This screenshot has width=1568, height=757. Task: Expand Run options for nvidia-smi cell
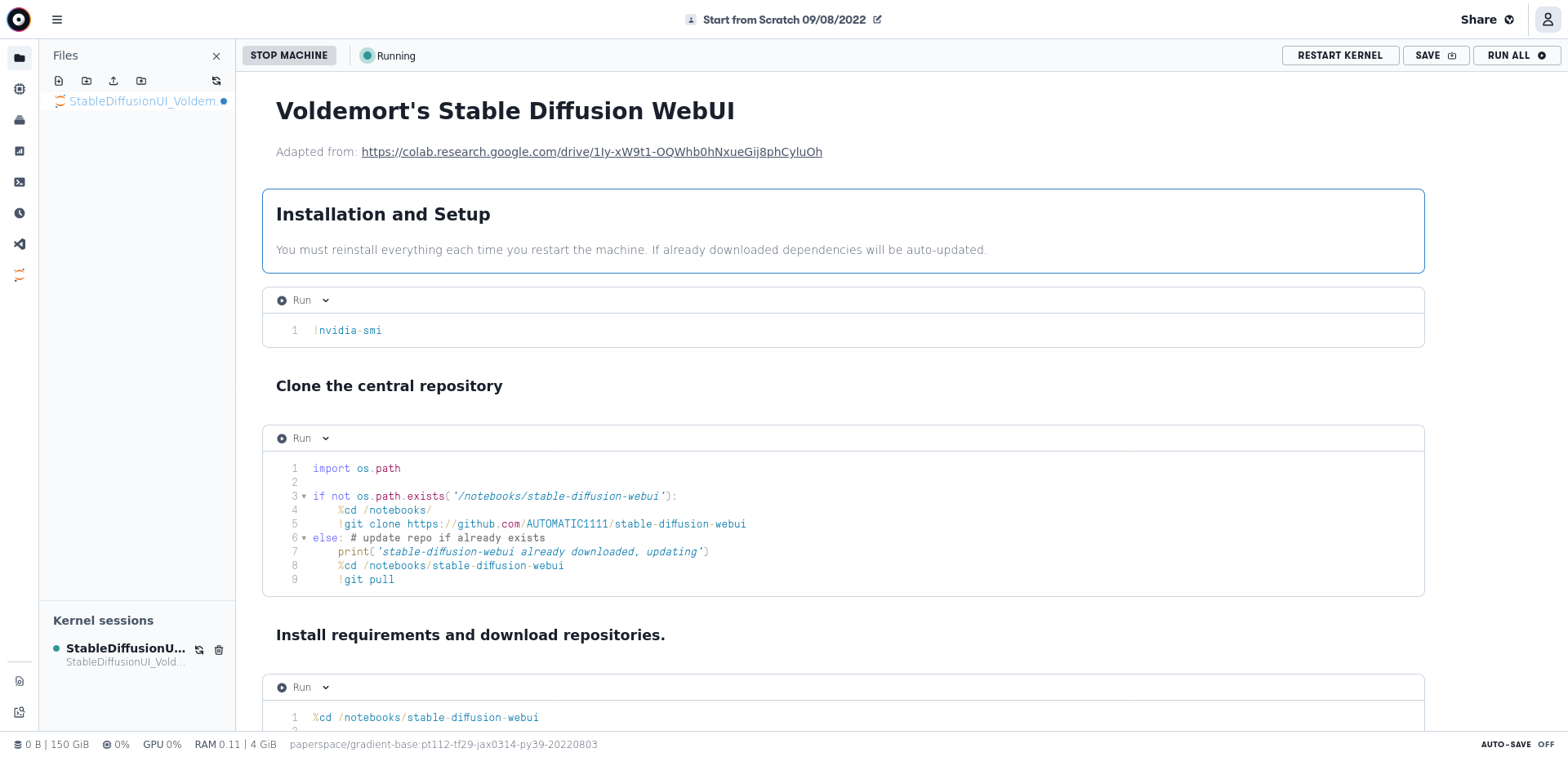[x=326, y=301]
